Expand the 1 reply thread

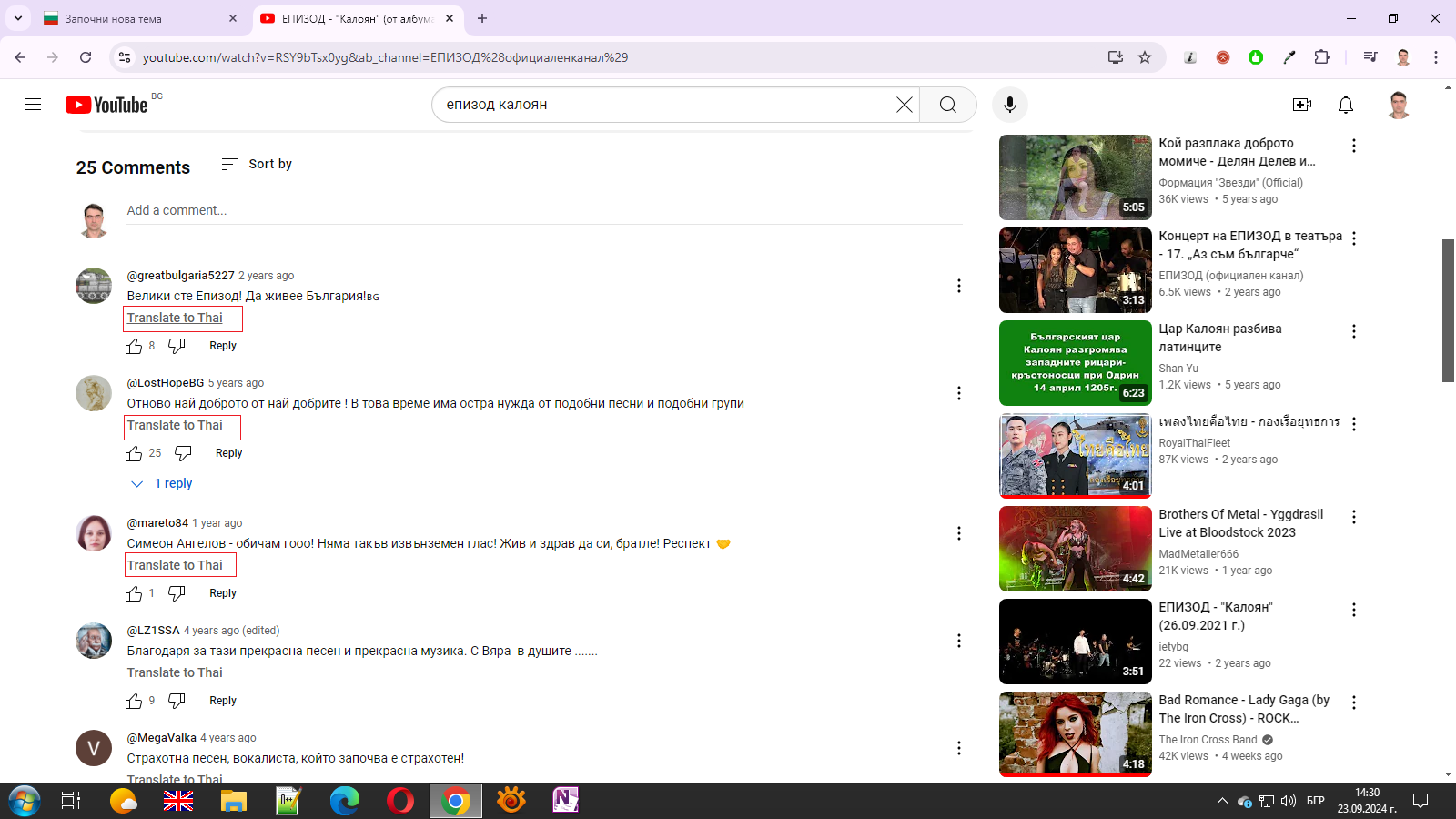tap(162, 484)
